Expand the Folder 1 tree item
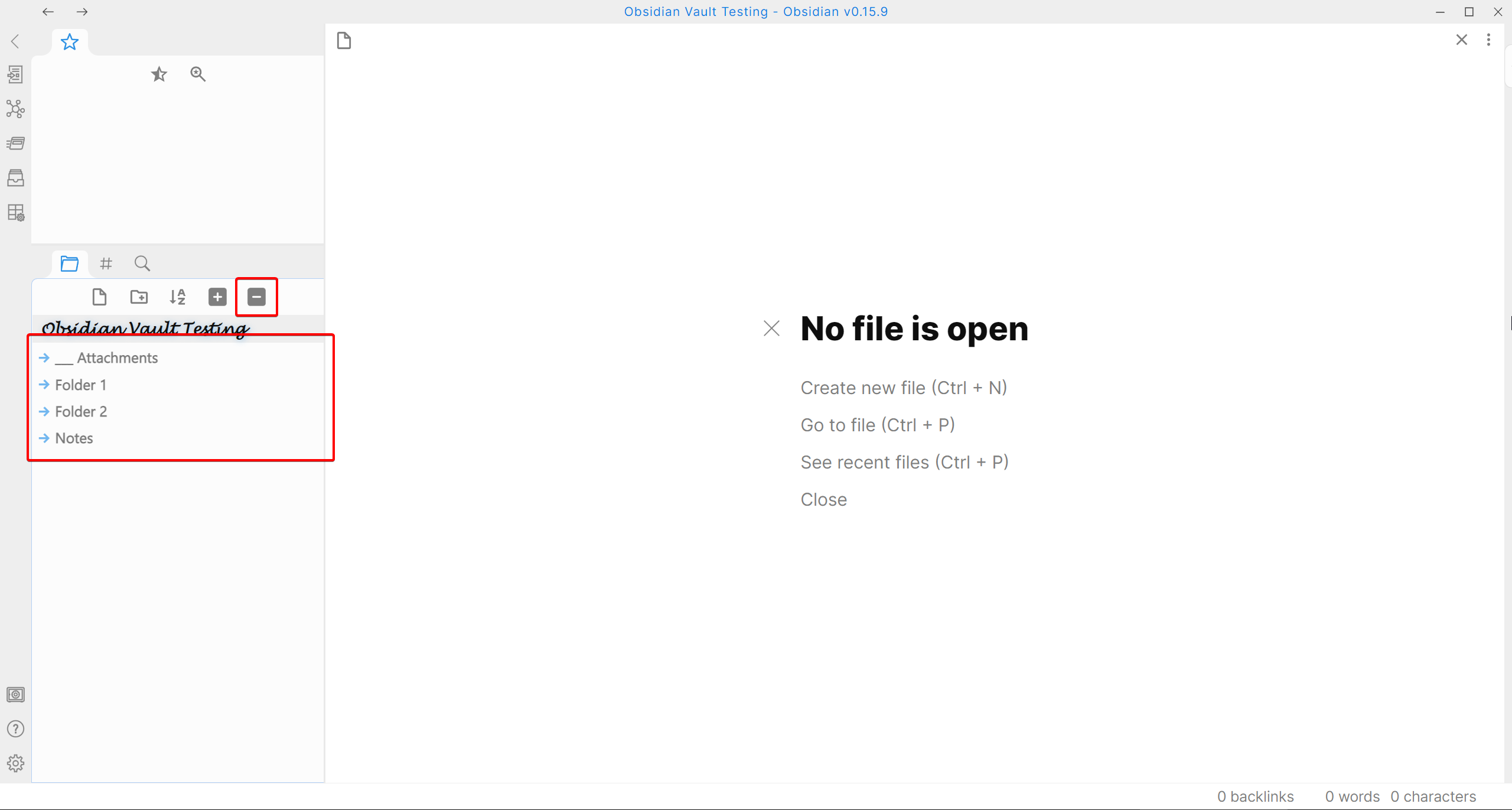Viewport: 1512px width, 810px height. click(x=80, y=385)
